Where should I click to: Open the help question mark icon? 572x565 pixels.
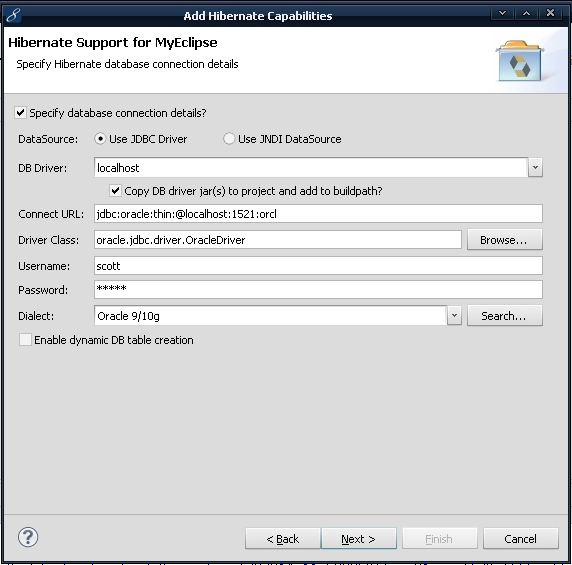(x=28, y=537)
